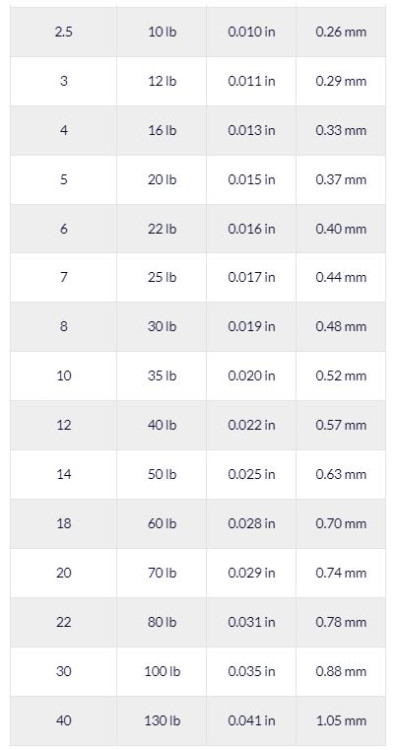Screen dimensions: 398x750
Task: Select the 0.011 in cell
Action: click(251, 81)
